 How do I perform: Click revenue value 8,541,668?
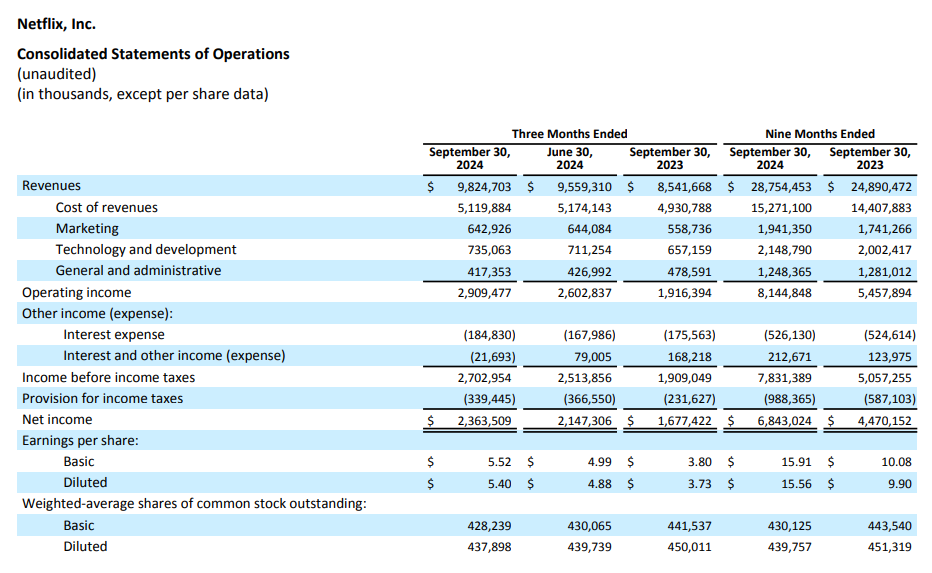click(684, 187)
